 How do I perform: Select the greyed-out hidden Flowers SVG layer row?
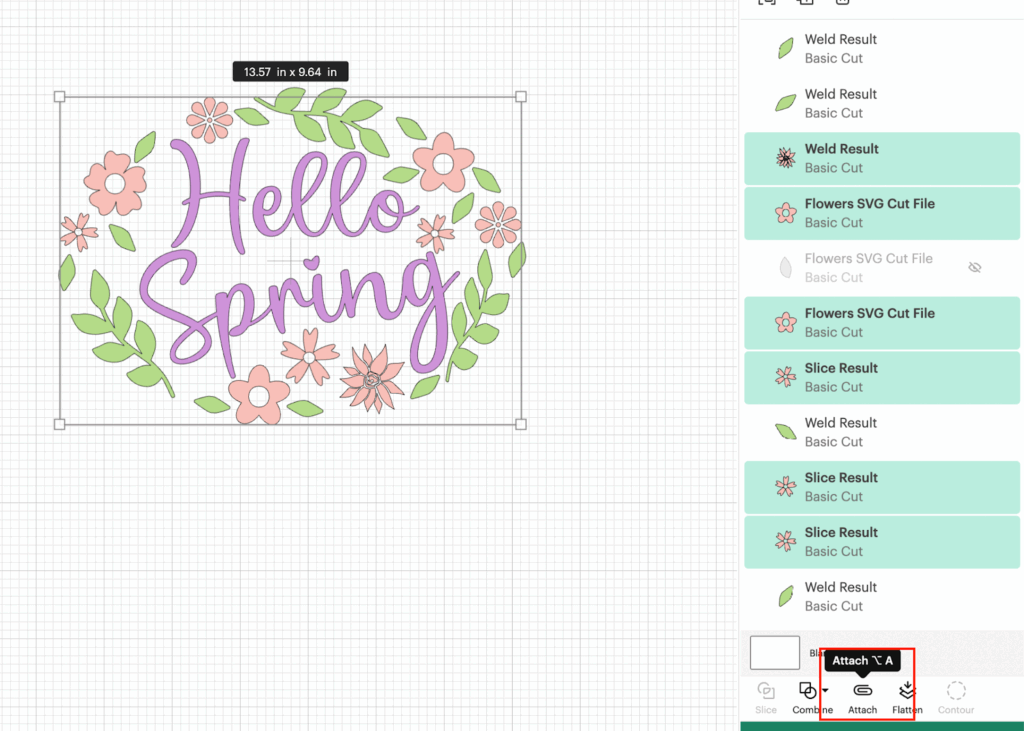[x=868, y=268]
